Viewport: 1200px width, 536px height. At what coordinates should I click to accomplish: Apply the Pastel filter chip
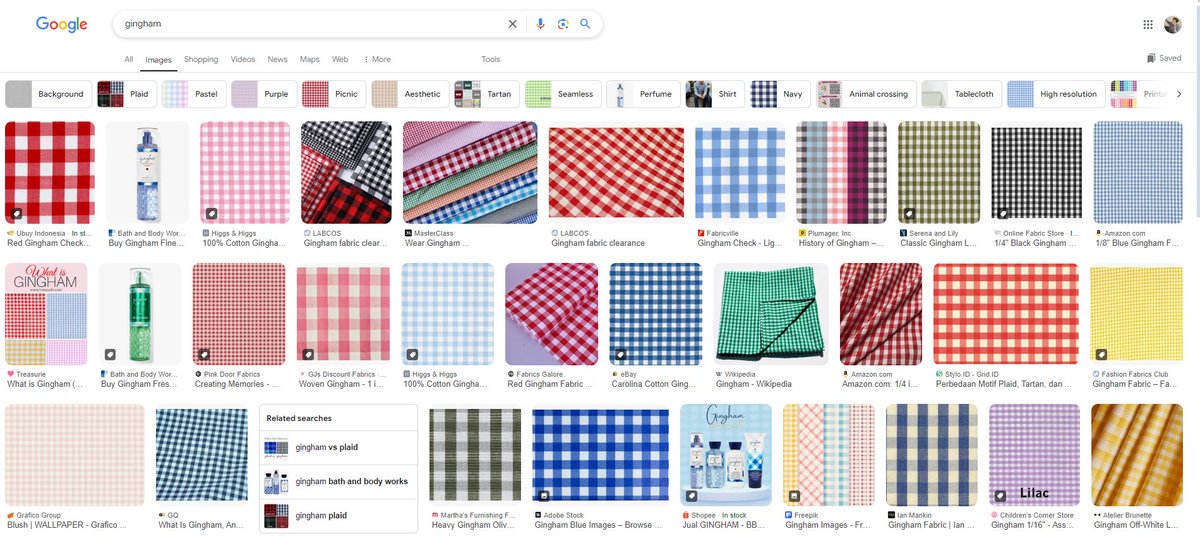194,94
